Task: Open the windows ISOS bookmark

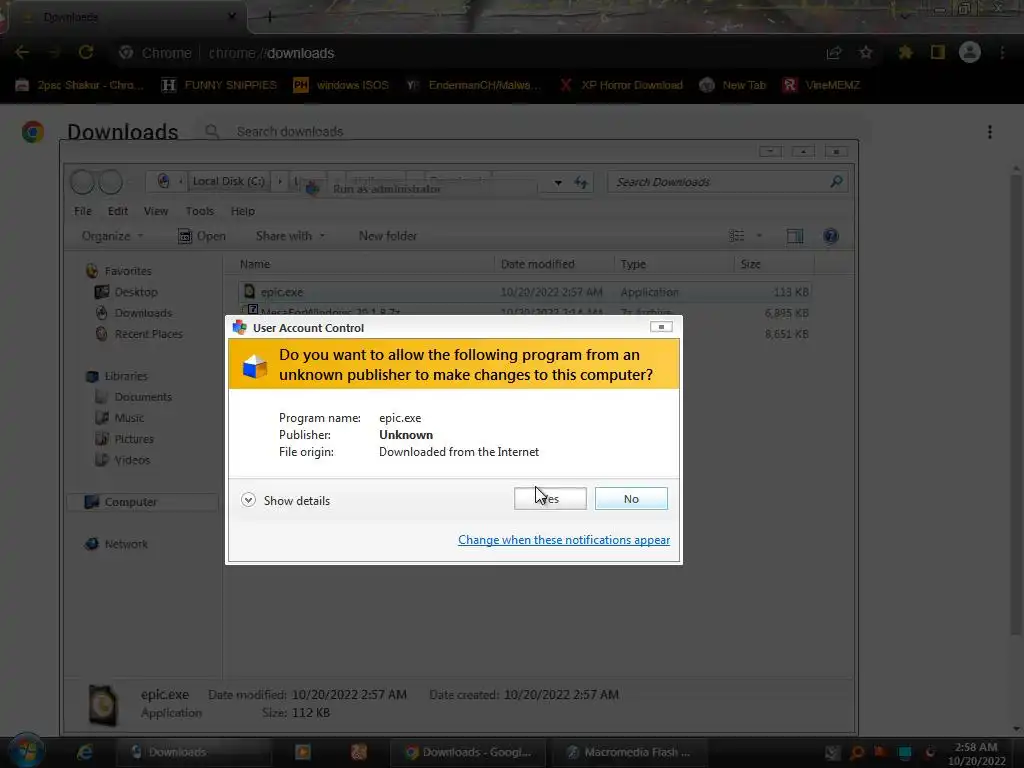Action: (x=341, y=85)
